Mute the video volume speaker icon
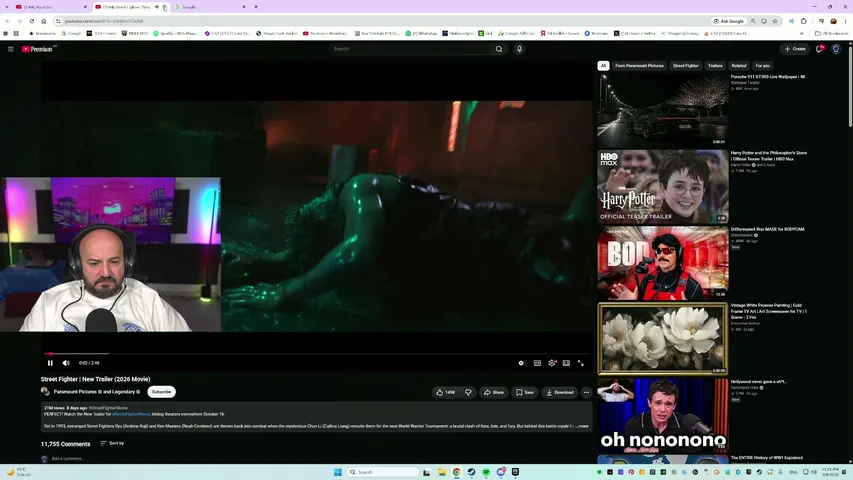Viewport: 853px width, 480px height. [66, 363]
